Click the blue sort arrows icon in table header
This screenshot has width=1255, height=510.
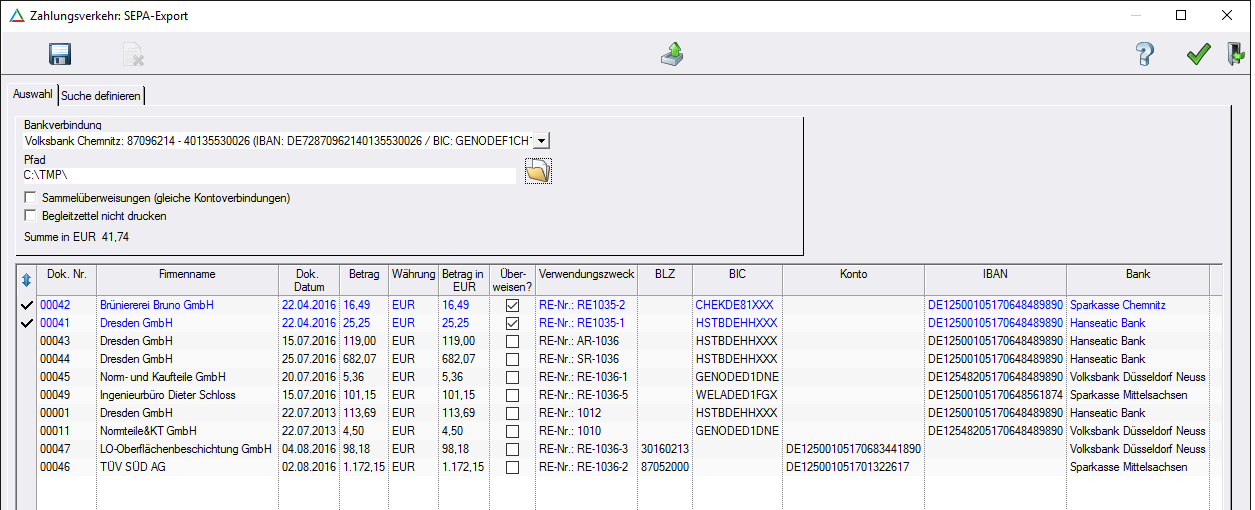click(x=26, y=280)
